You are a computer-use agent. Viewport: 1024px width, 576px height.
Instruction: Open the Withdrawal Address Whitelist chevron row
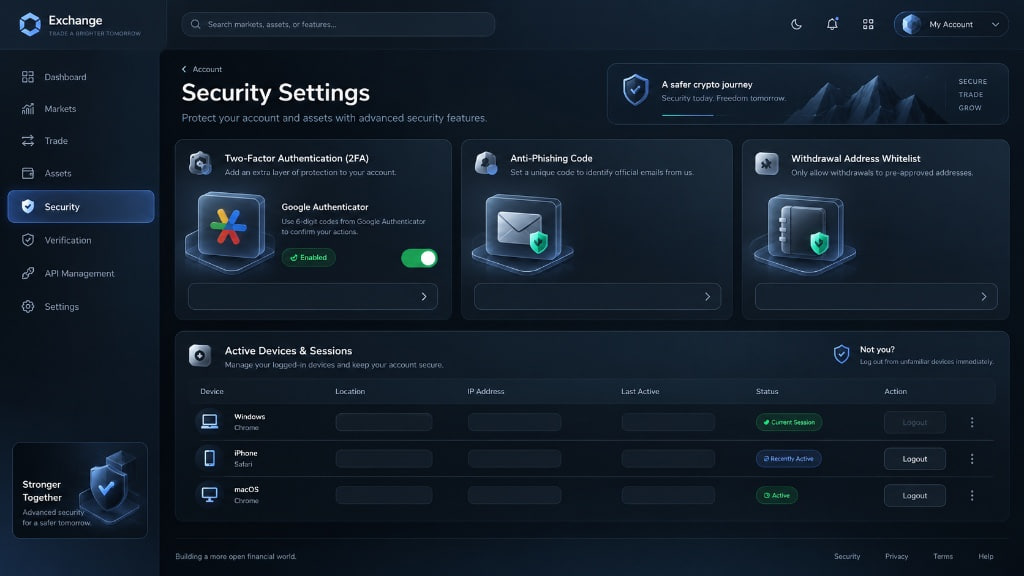point(876,296)
